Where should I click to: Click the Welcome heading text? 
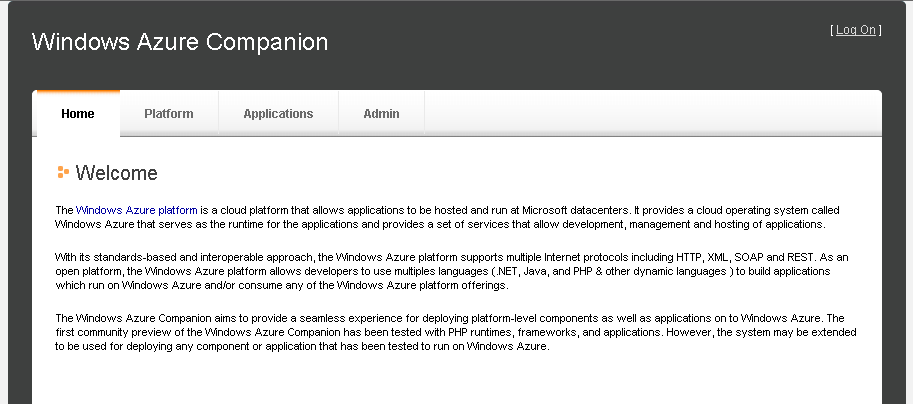point(116,173)
